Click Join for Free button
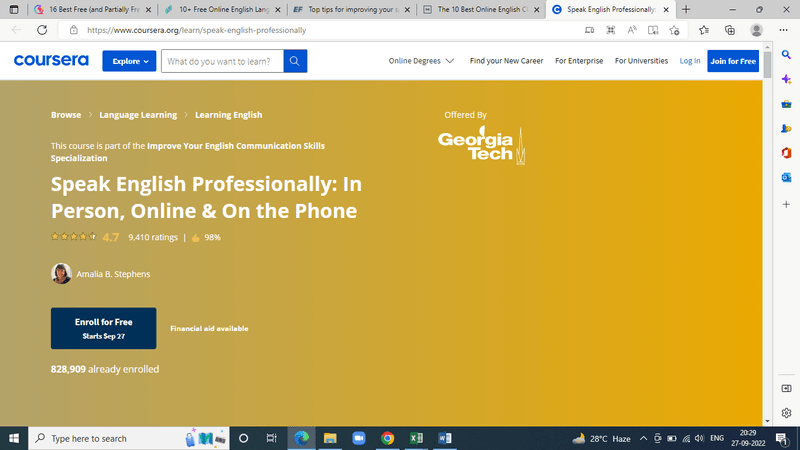 733,61
